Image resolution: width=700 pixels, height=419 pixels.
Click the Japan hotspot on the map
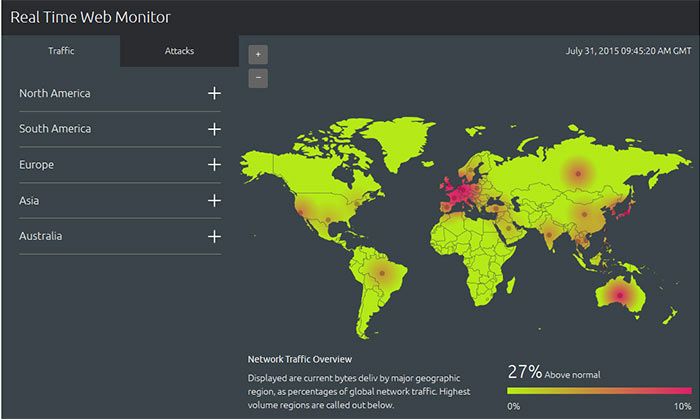(624, 211)
